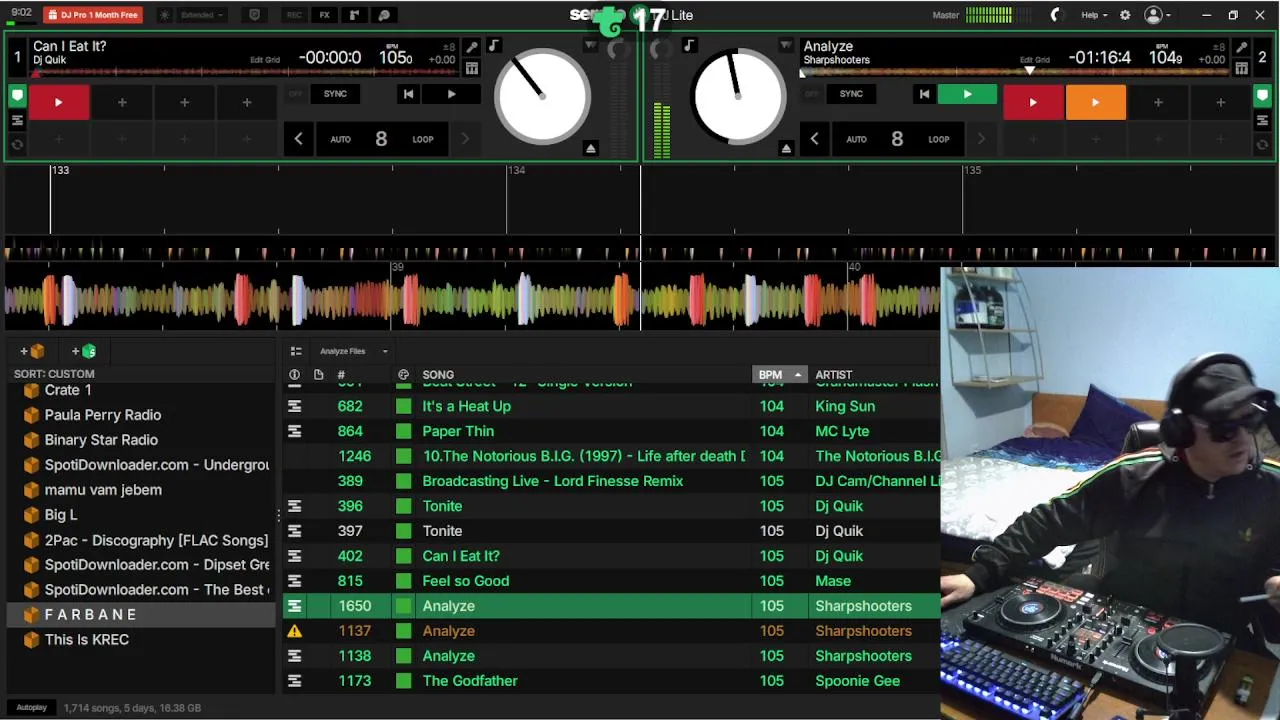
Task: Select deck 1 saved loops tab icon
Action: (x=17, y=120)
